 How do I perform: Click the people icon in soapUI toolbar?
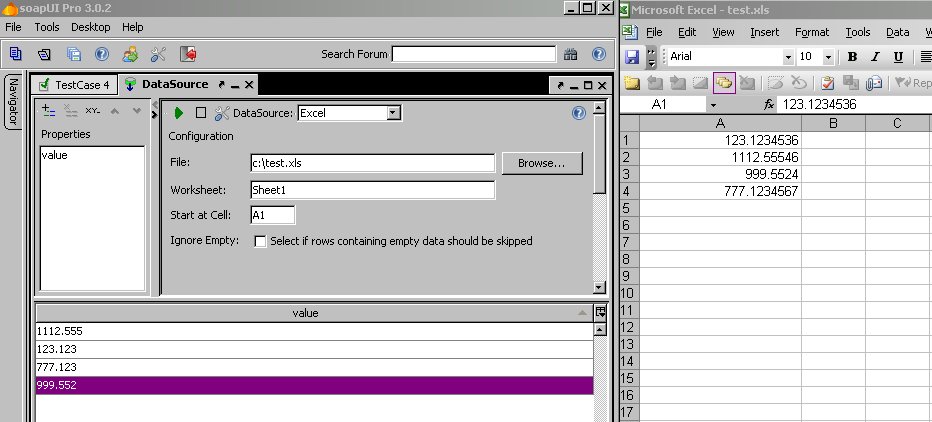pos(130,54)
